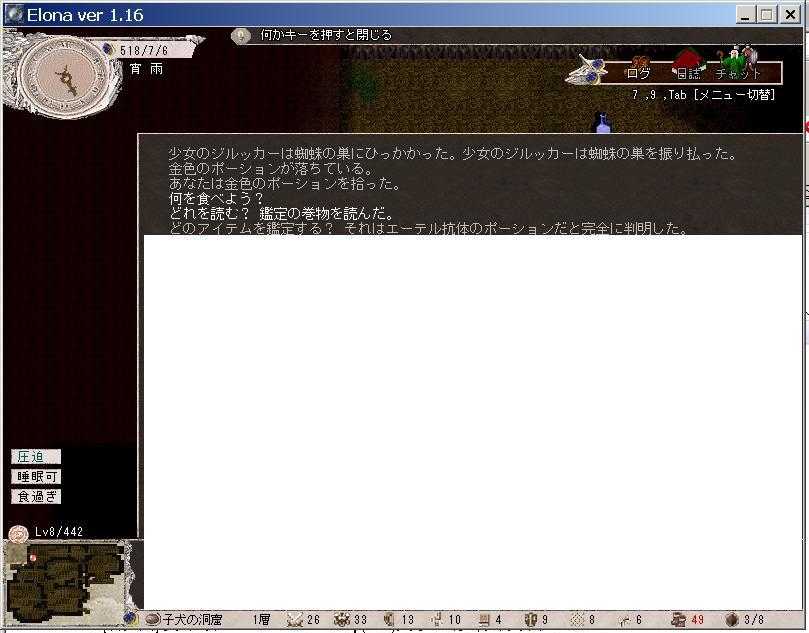Click the log line about エーテル抗体のポーション
Screen dimensions: 809x633
(x=516, y=228)
